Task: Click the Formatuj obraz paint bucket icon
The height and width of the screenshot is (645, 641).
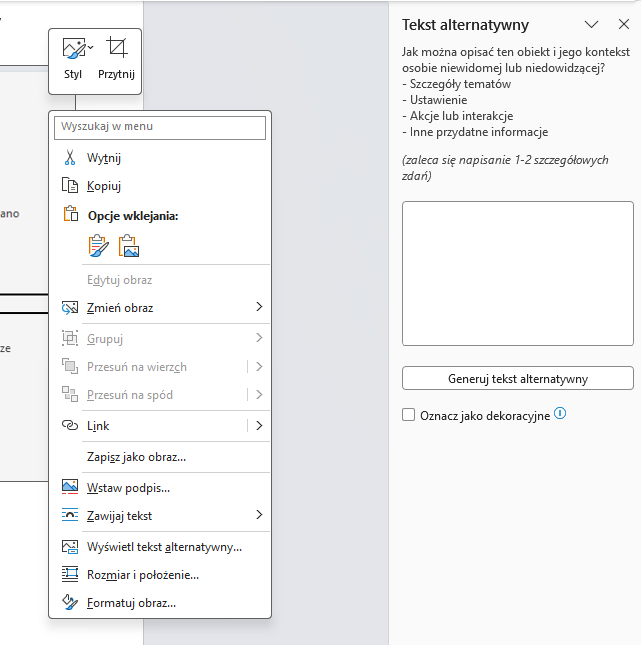Action: [70, 602]
